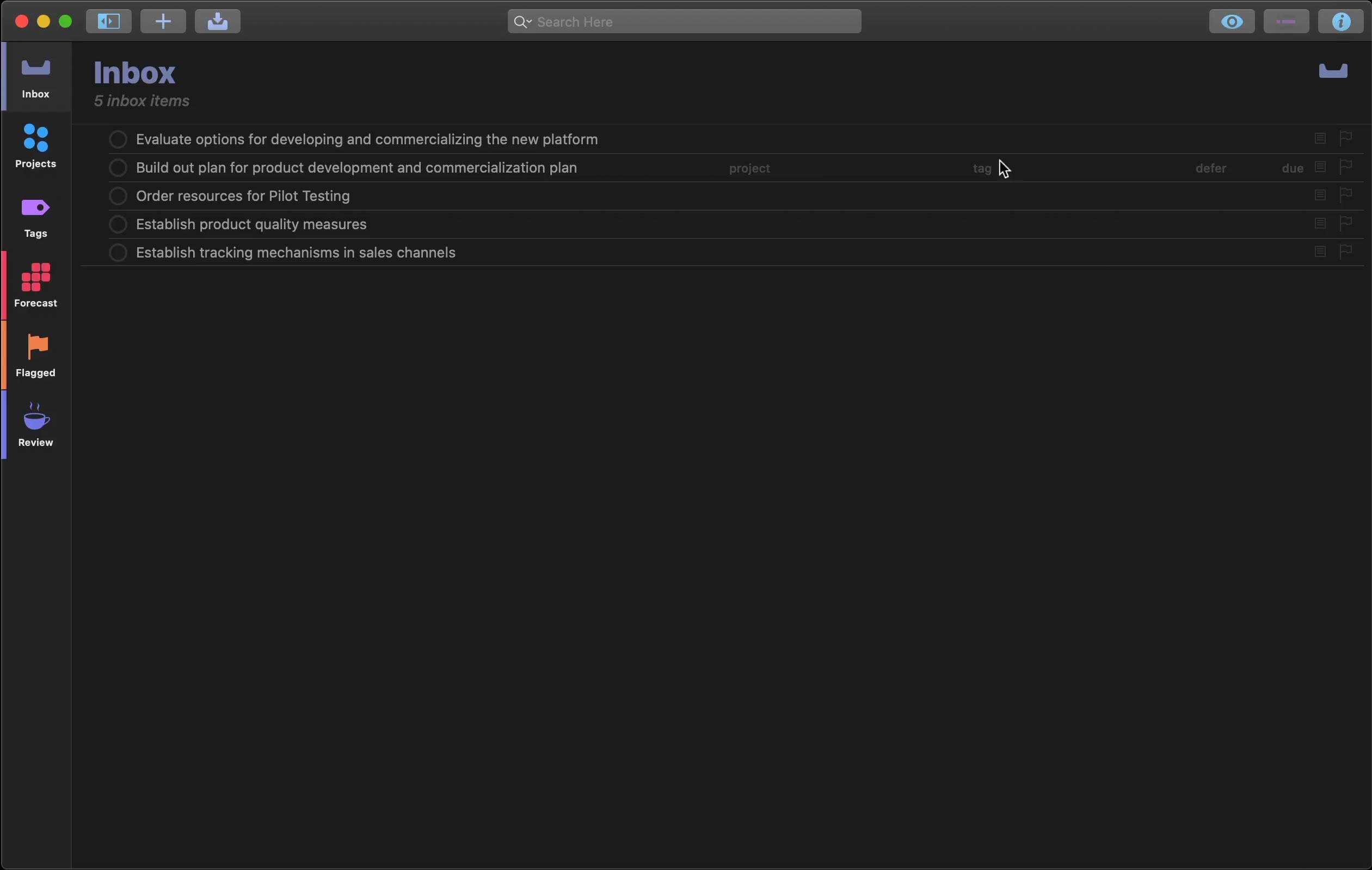The height and width of the screenshot is (870, 1372).
Task: Open View options eye icon
Action: pyautogui.click(x=1231, y=22)
